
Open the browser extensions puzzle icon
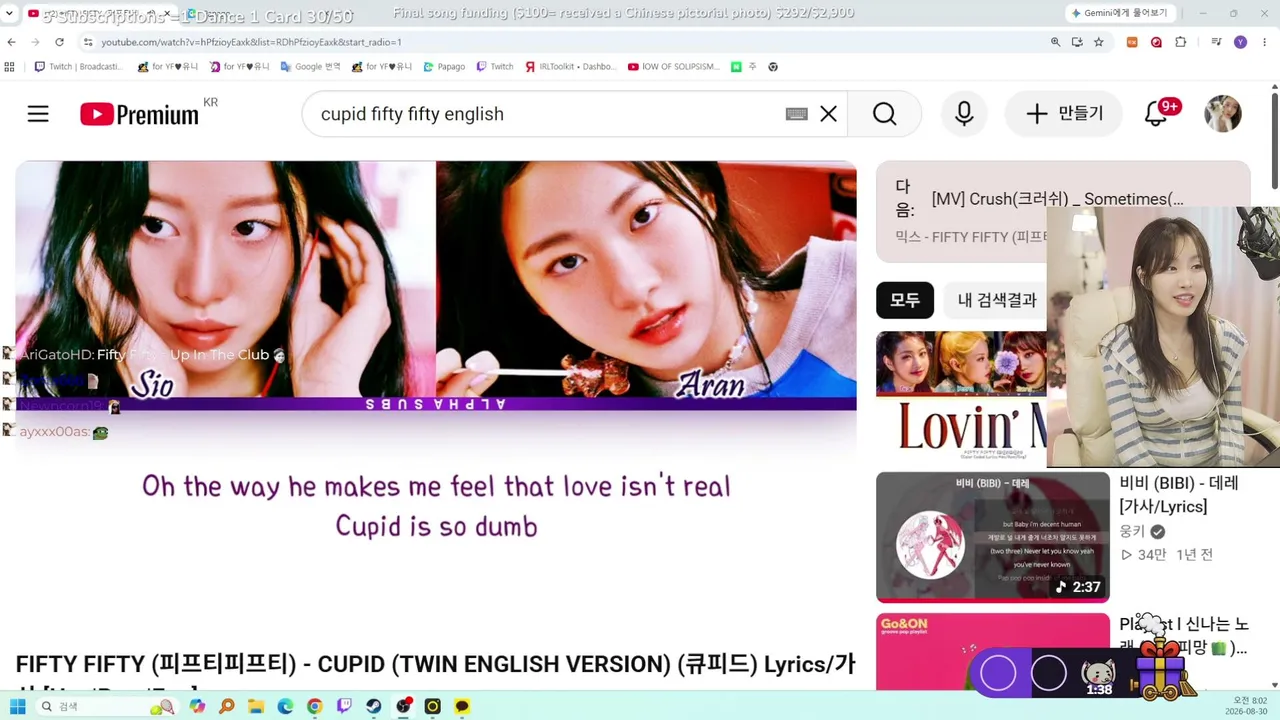tap(1181, 42)
